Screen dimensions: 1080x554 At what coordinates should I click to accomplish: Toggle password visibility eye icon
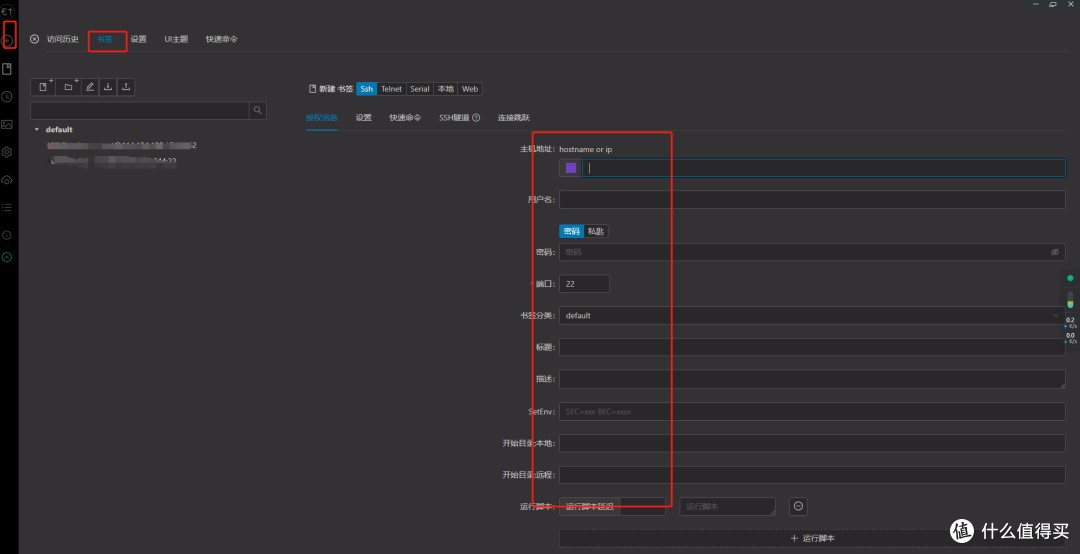[1055, 252]
